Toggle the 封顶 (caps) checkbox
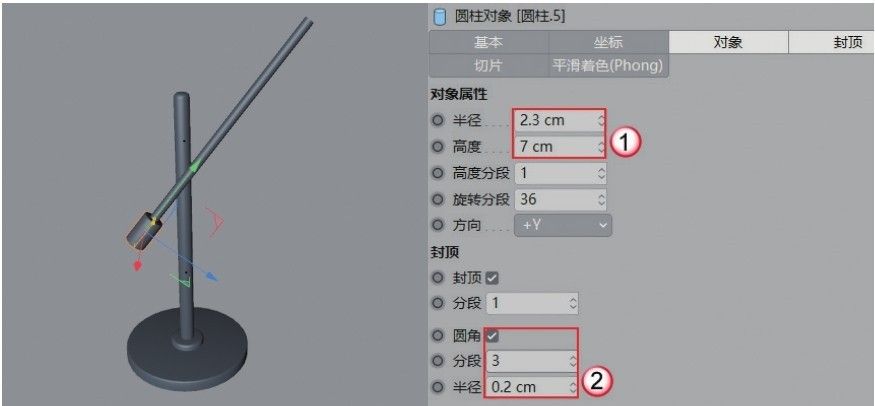 492,277
